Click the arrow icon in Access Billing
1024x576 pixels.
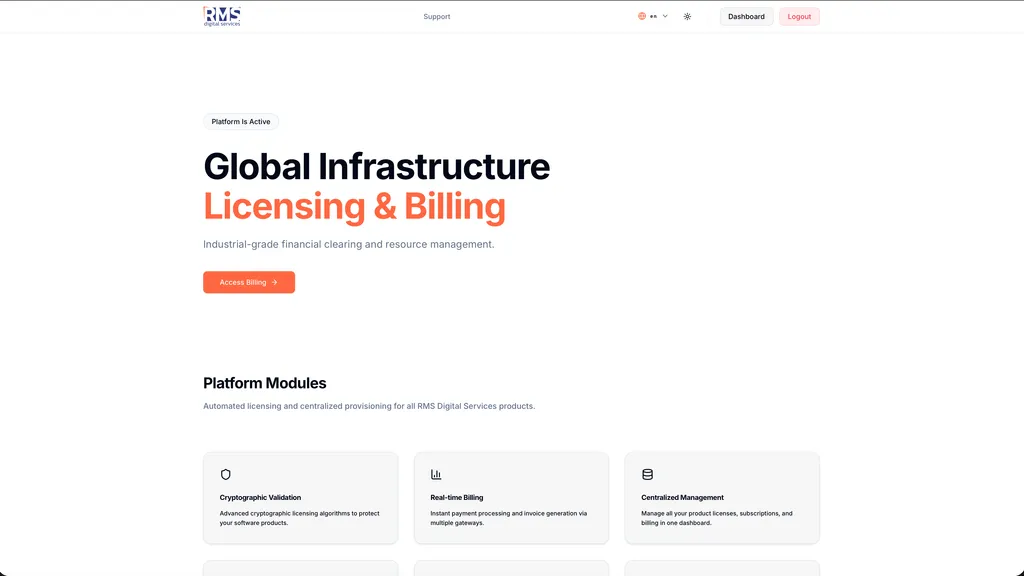tap(274, 282)
